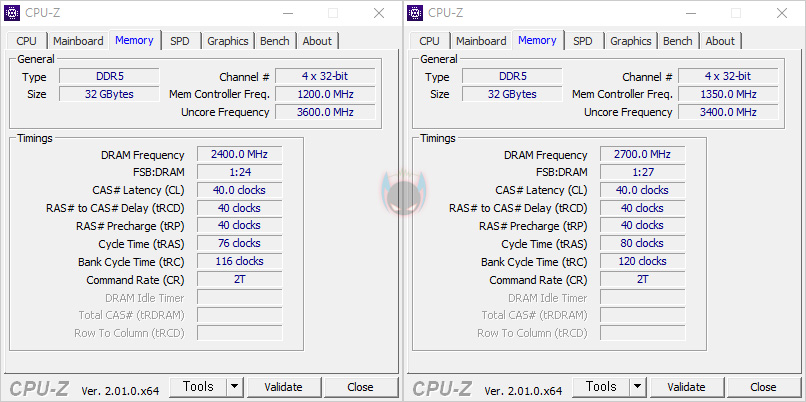
Task: Click empty DRAM Idle Timer field in left window
Action: pos(240,297)
